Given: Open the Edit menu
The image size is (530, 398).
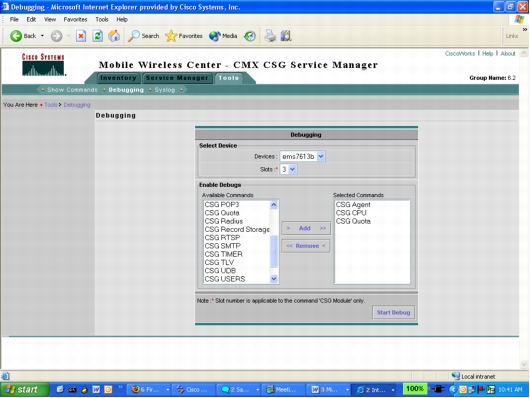Looking at the screenshot, I should 31,20.
